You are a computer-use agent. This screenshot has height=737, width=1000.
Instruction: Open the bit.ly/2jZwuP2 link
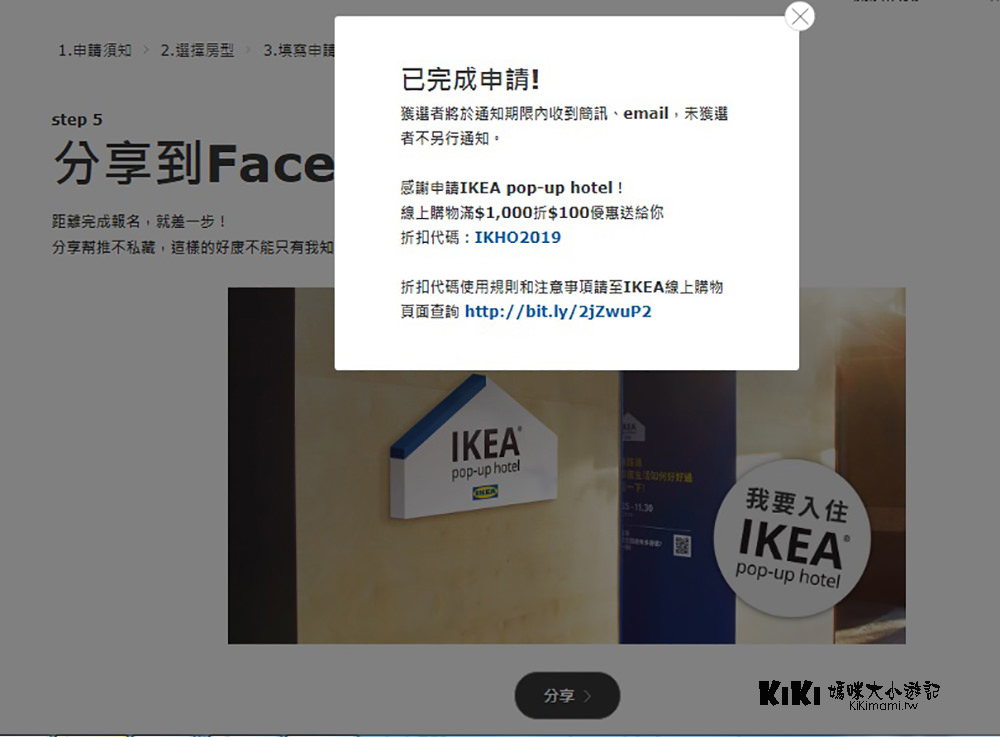coord(558,312)
